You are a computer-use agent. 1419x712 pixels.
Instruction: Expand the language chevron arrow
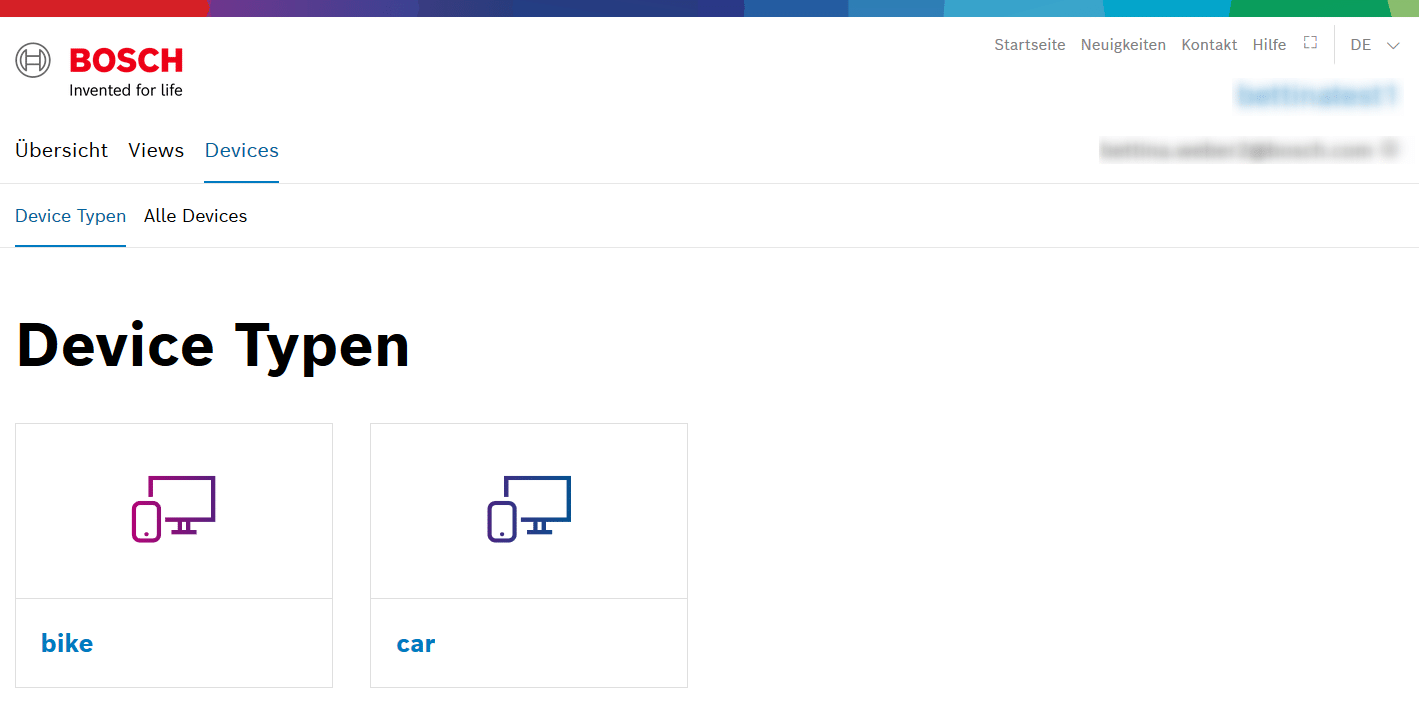1393,45
